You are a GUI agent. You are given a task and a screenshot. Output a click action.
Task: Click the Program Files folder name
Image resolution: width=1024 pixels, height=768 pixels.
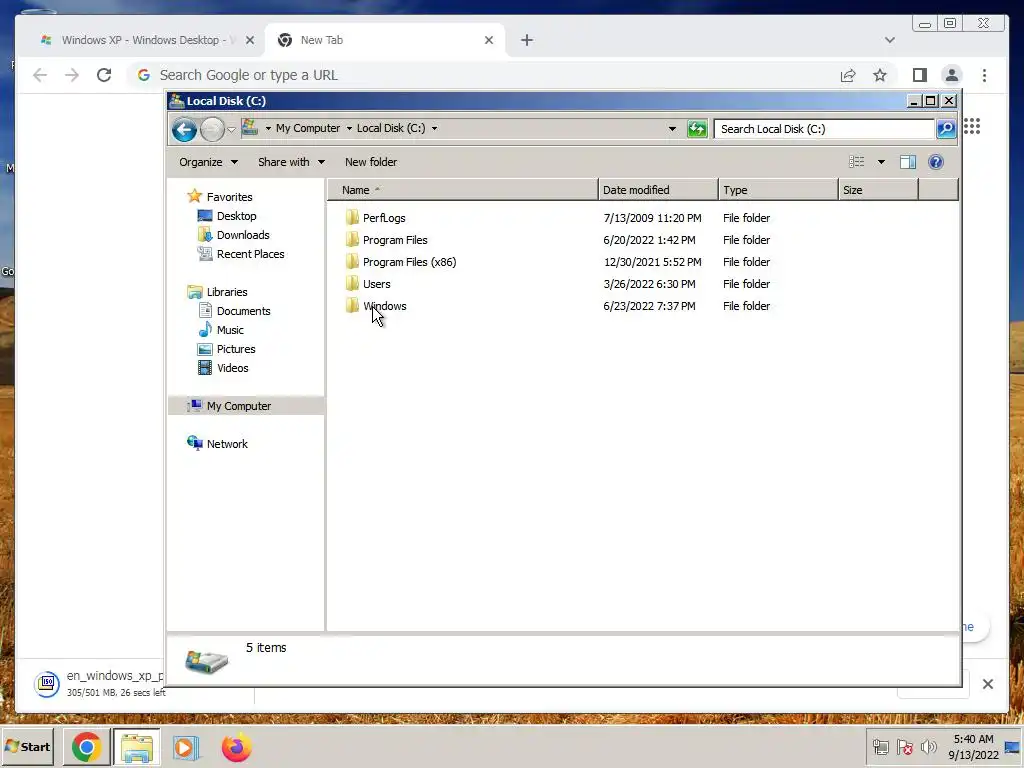click(x=395, y=240)
